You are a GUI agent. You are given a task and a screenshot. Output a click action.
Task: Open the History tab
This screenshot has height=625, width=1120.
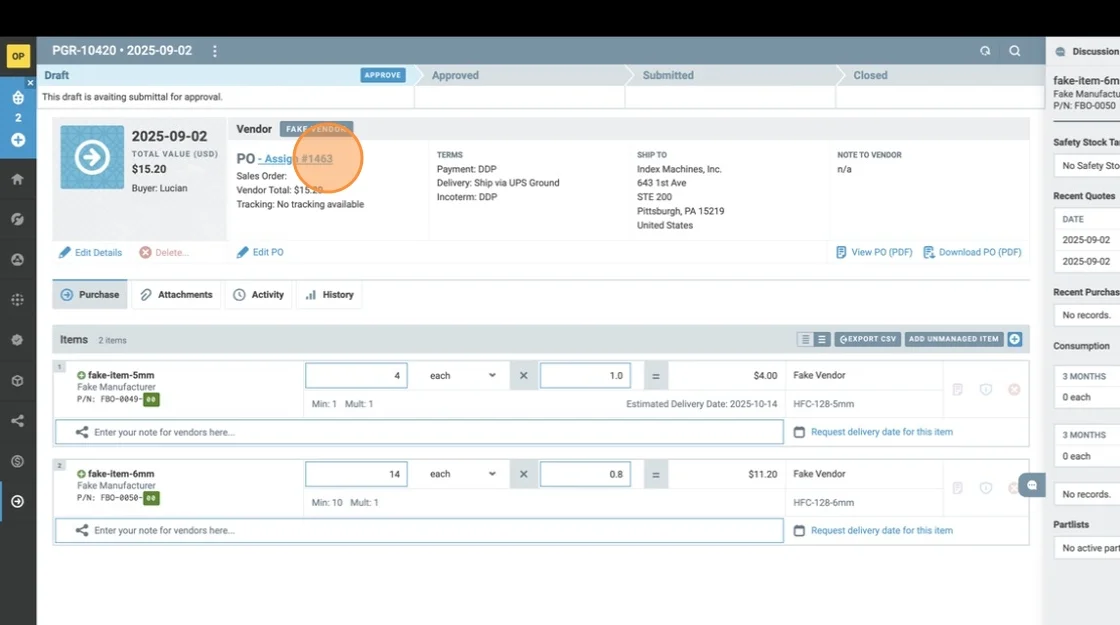click(330, 295)
